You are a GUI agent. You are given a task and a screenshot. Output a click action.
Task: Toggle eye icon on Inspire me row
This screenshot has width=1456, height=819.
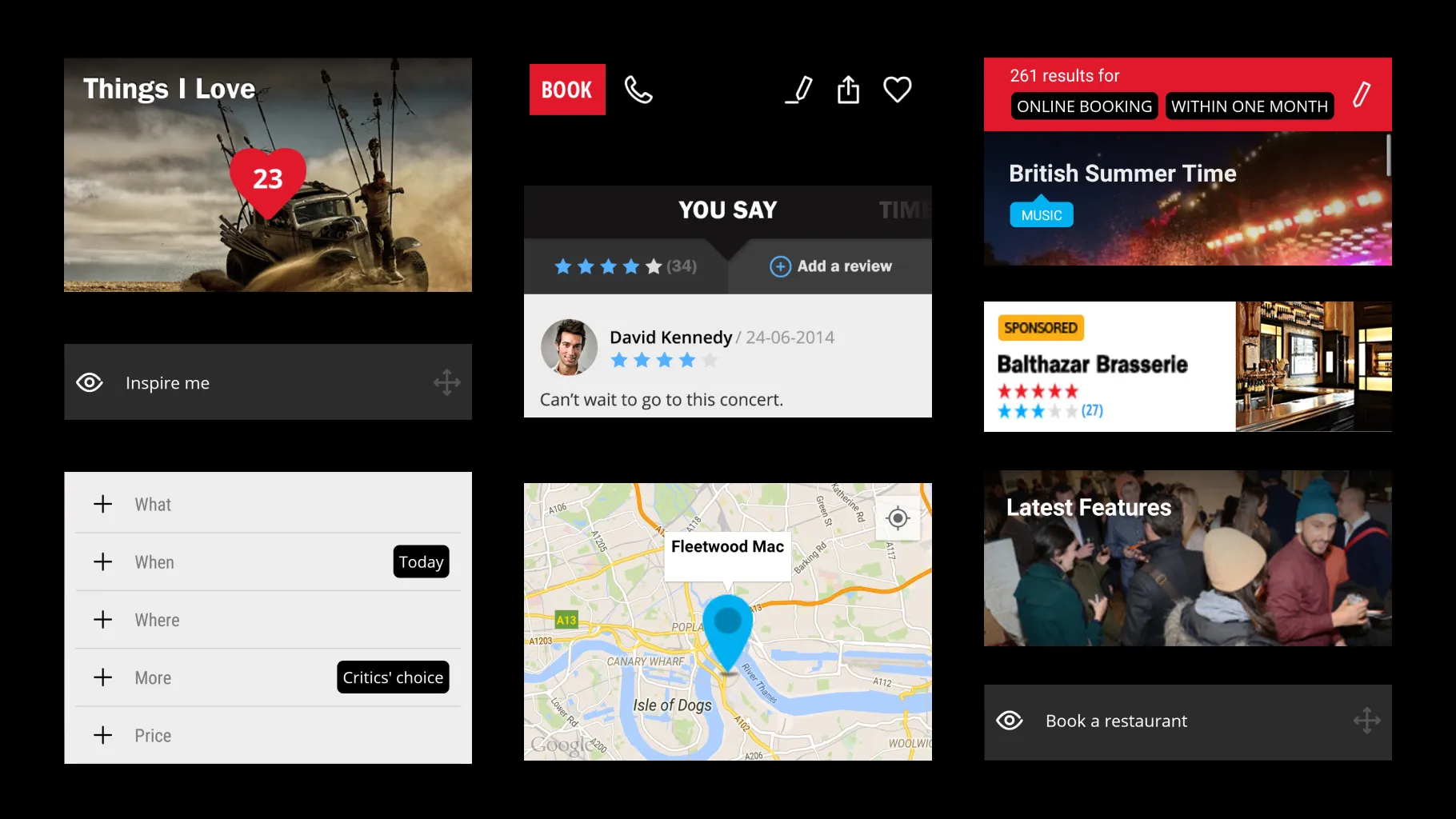90,382
